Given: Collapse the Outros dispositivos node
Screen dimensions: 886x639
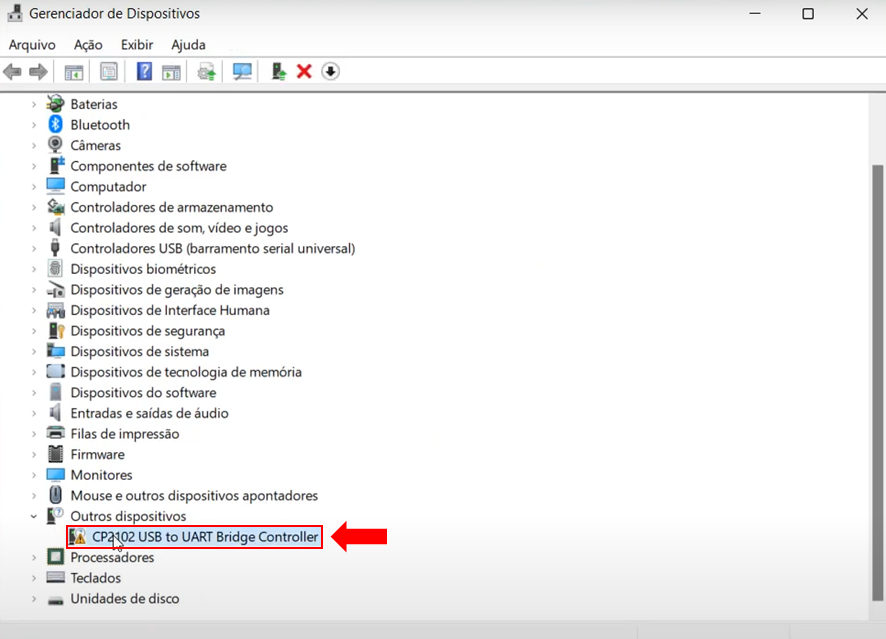Looking at the screenshot, I should coord(34,516).
